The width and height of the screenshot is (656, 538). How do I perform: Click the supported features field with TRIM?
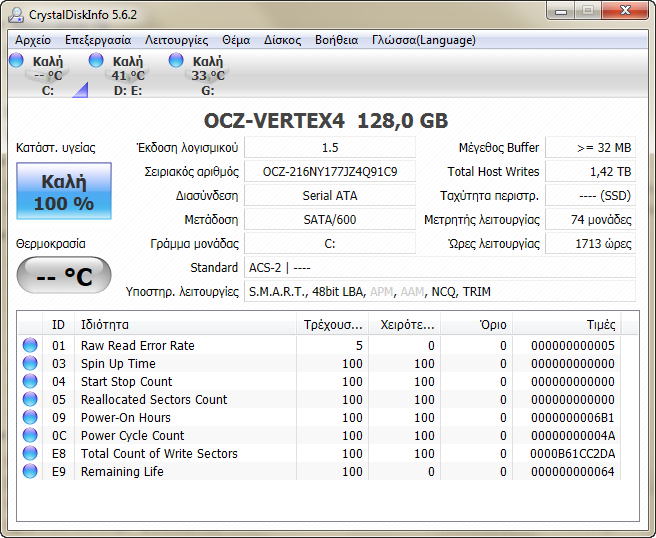[440, 292]
